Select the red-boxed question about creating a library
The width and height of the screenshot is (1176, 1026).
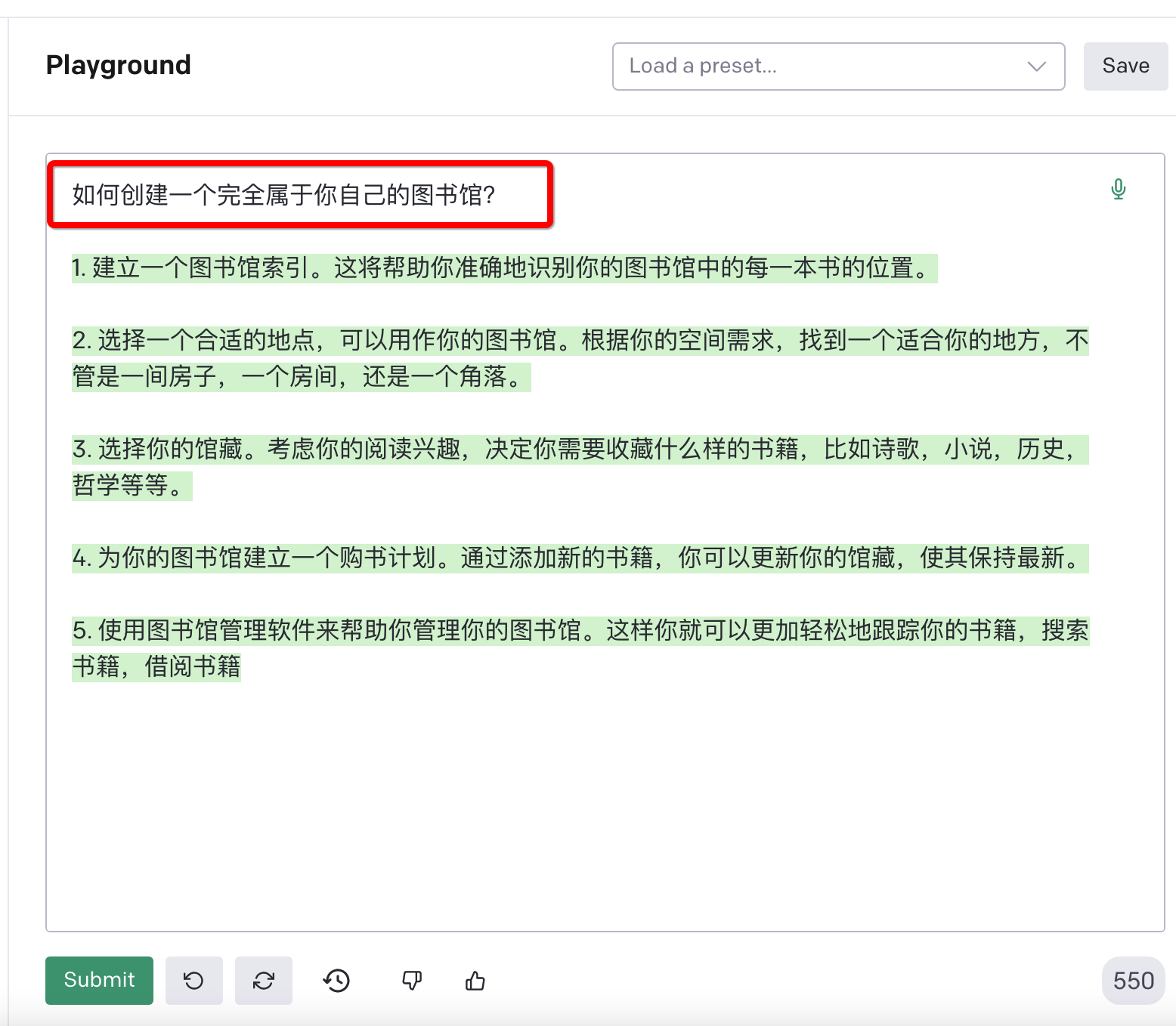[x=285, y=194]
